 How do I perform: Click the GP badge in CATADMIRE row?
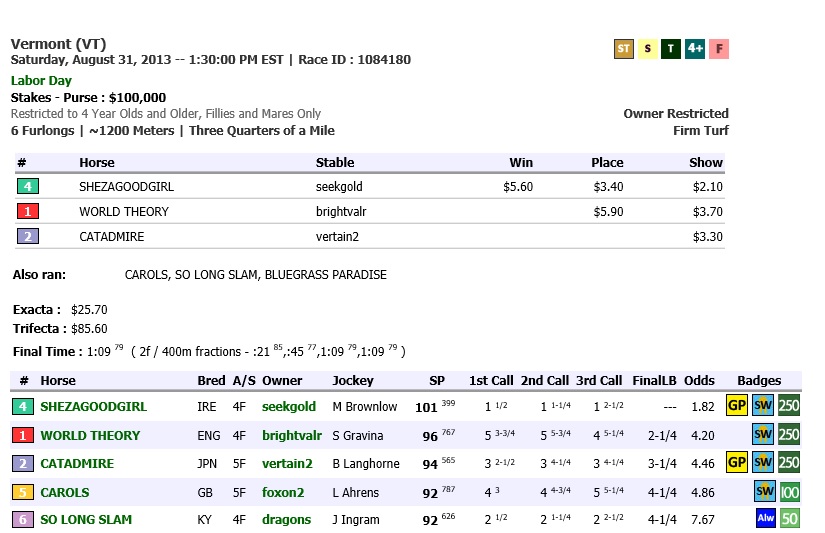coord(737,464)
